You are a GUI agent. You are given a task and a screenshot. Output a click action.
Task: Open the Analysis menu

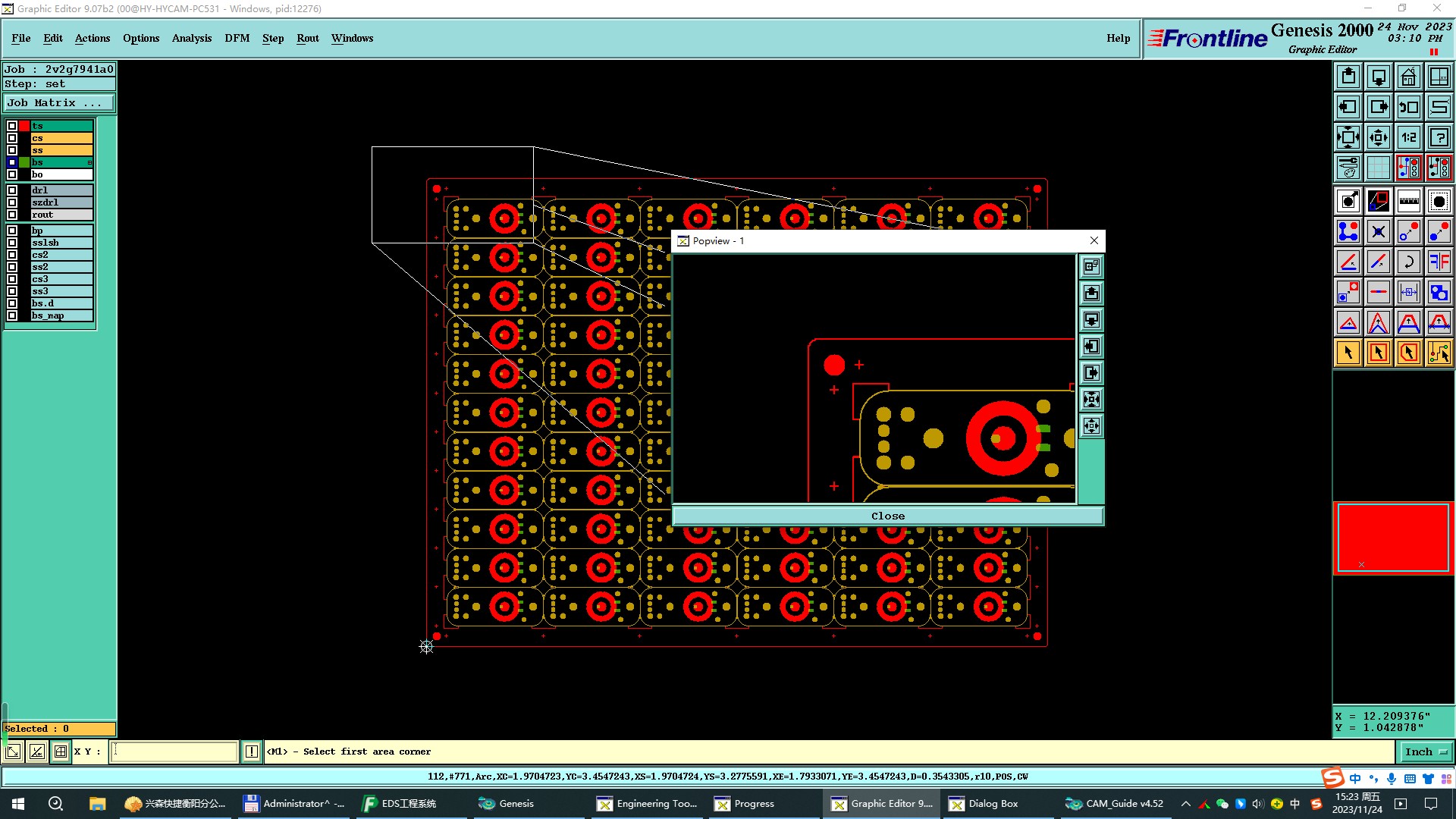[x=191, y=38]
